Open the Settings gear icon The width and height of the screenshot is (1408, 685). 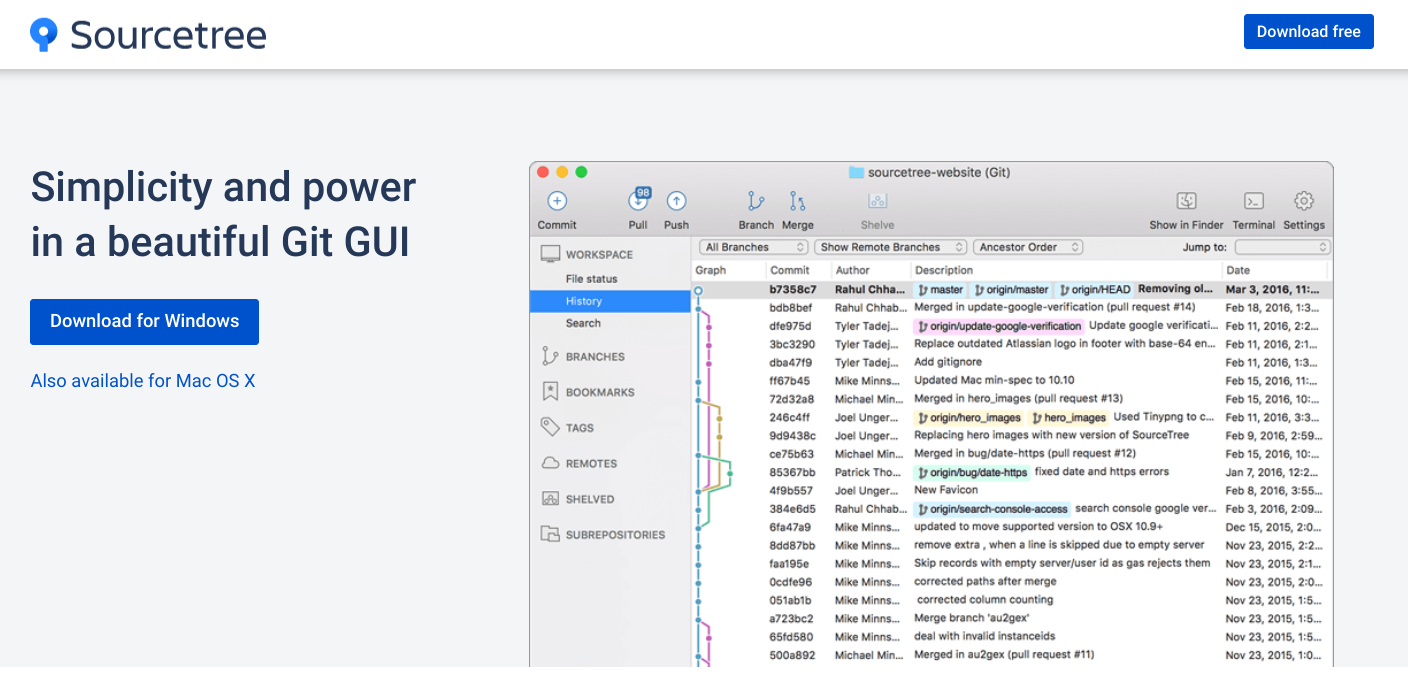(1304, 201)
